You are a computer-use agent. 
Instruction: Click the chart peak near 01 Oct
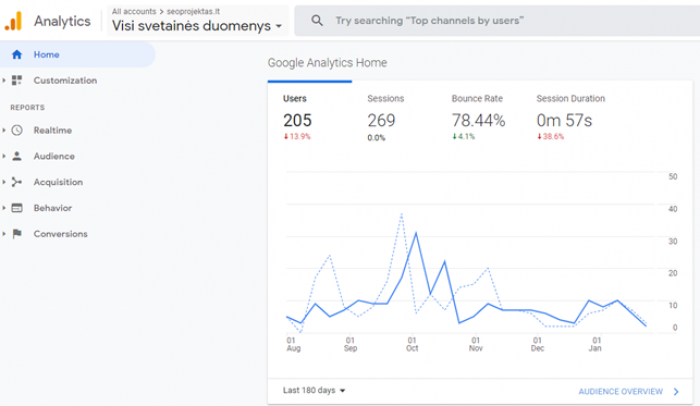point(416,233)
